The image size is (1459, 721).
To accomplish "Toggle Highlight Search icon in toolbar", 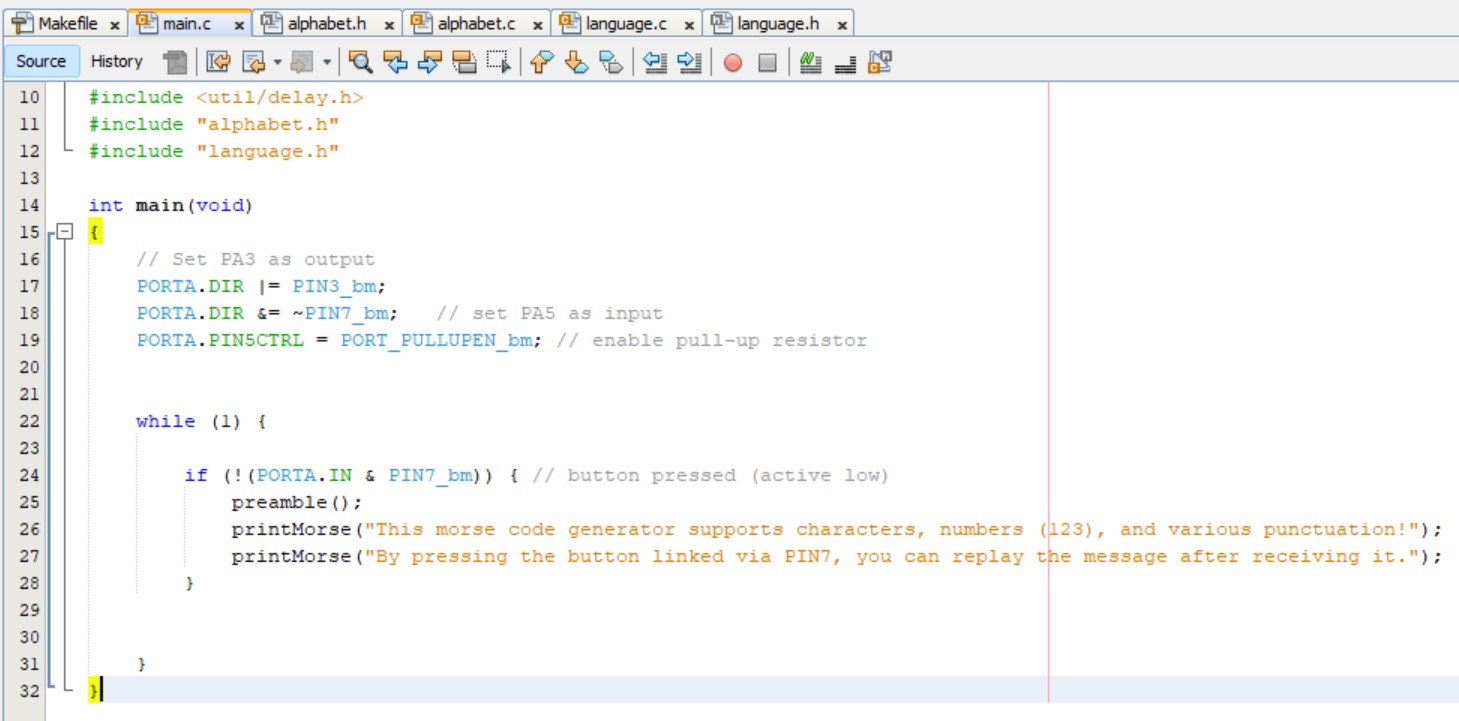I will tap(464, 62).
